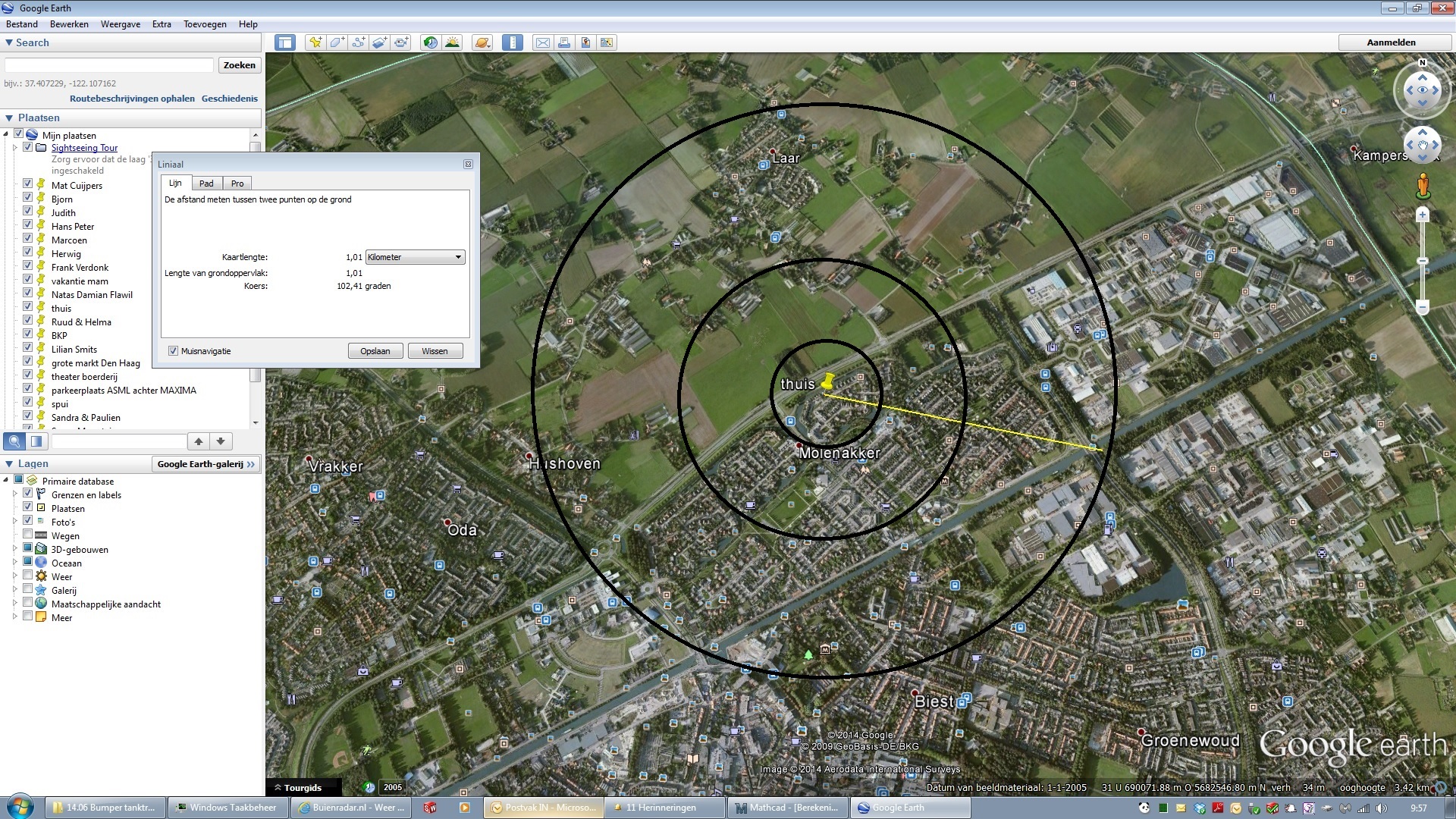Screen dimensions: 1456x819
Task: Enable the Galerij layer checkbox
Action: pyautogui.click(x=28, y=589)
